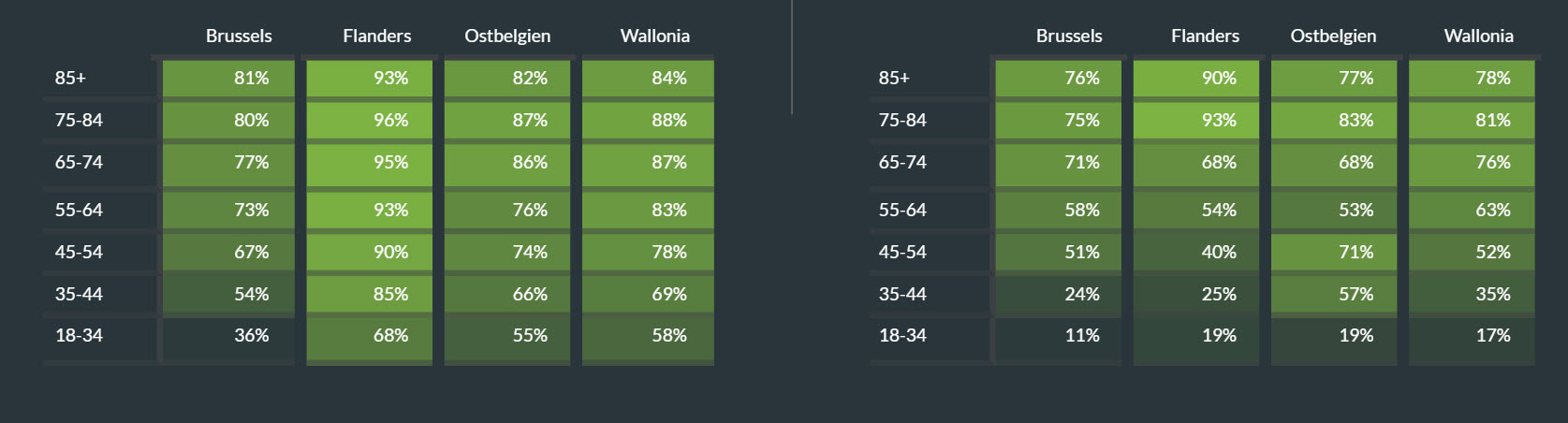Click the 36% Brussels cell for ages 18-34

228,335
